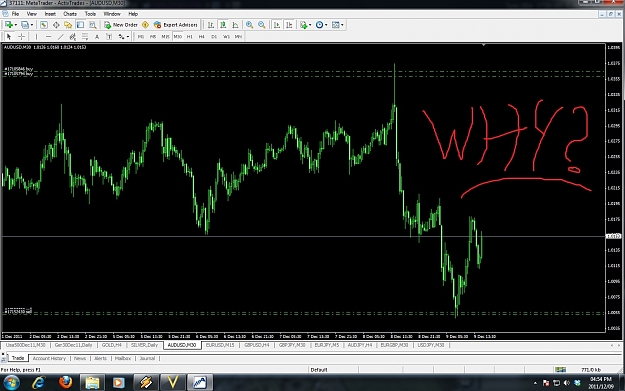
Task: Switch timeframe to H4
Action: 202,37
